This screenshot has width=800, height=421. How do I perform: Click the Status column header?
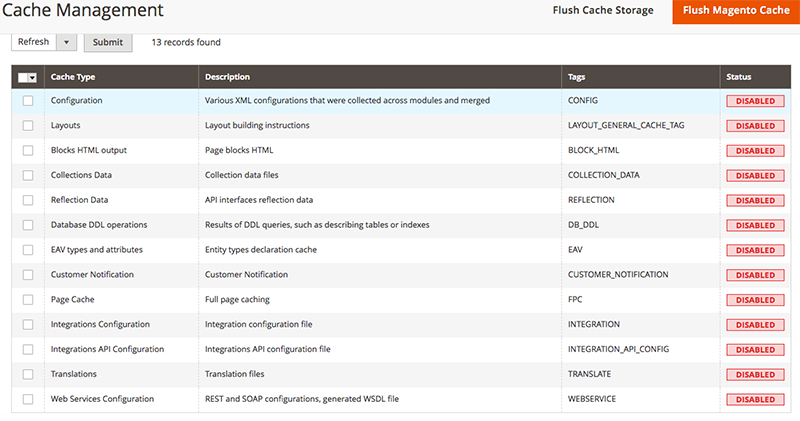click(x=739, y=77)
